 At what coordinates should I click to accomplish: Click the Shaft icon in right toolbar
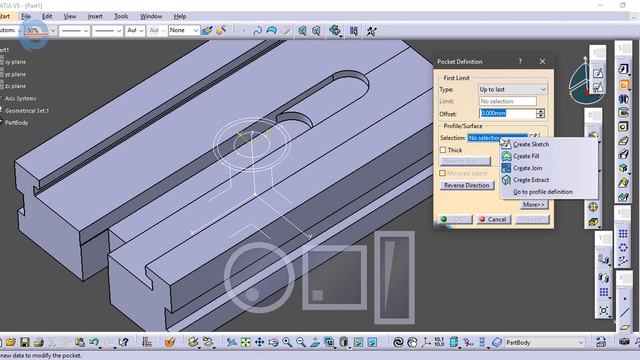pyautogui.click(x=623, y=99)
